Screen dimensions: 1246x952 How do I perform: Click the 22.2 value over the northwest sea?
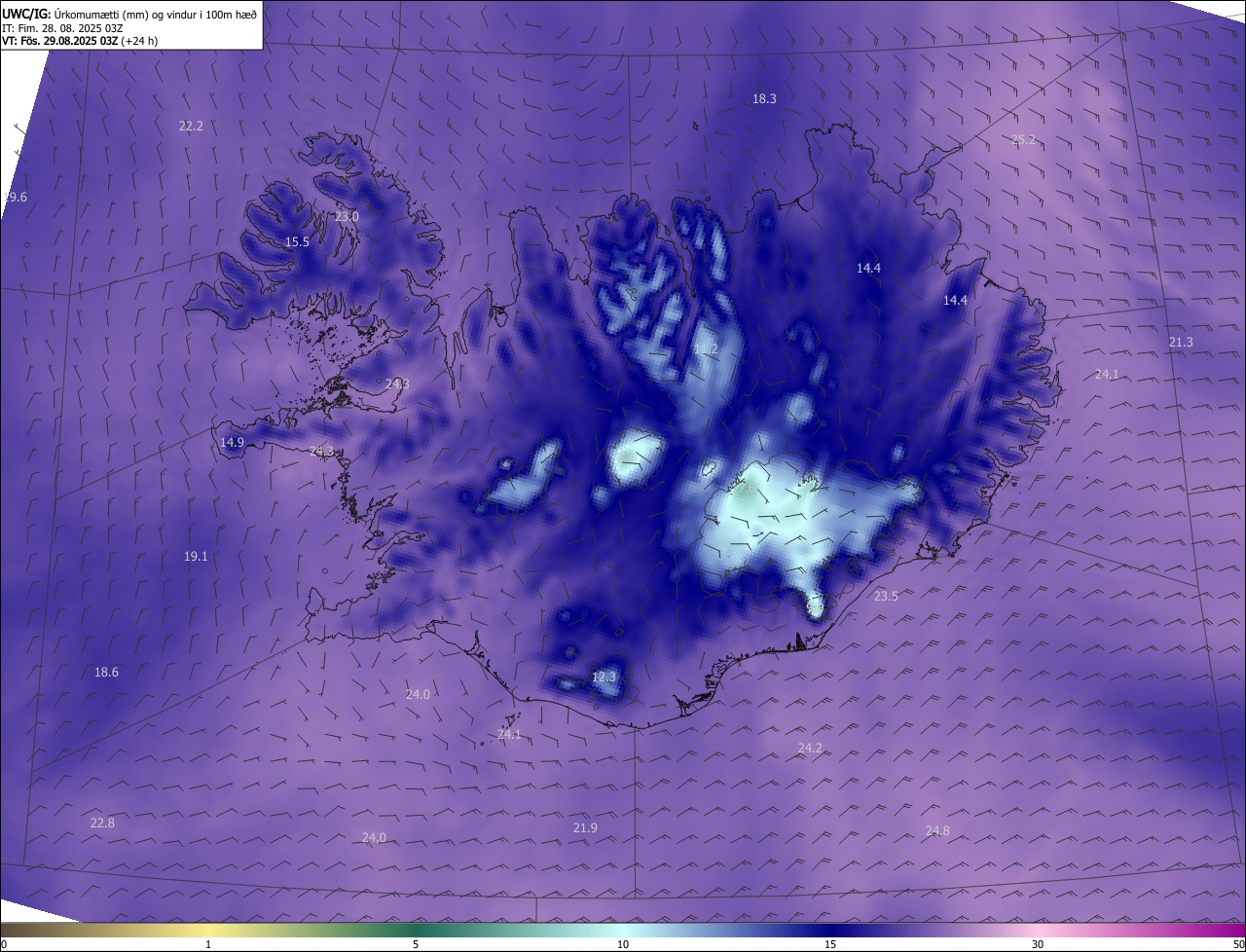[x=191, y=126]
